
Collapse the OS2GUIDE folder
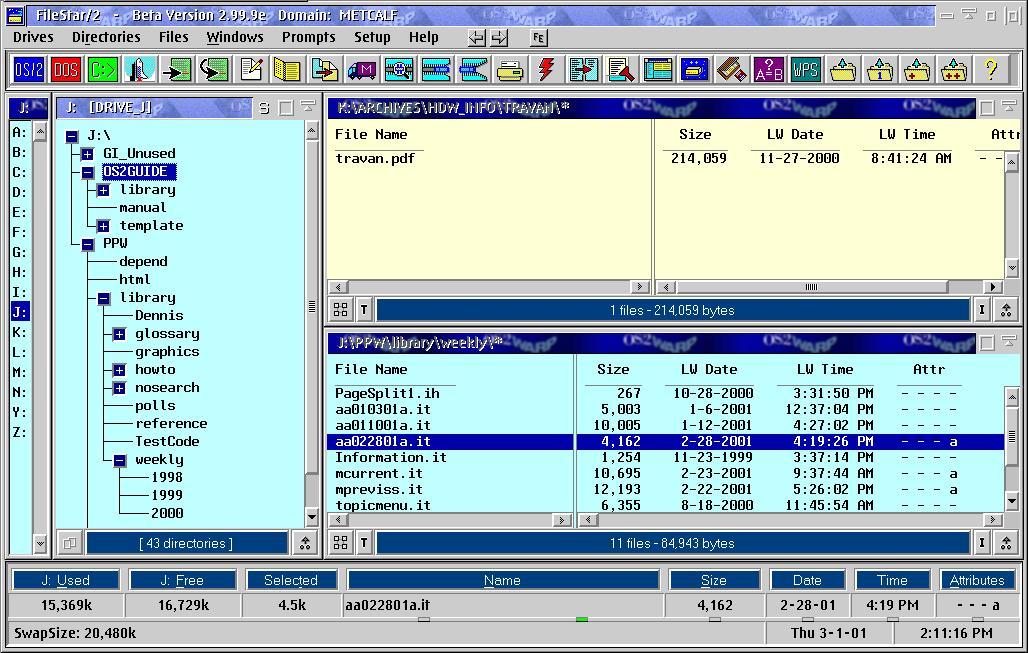pos(87,172)
